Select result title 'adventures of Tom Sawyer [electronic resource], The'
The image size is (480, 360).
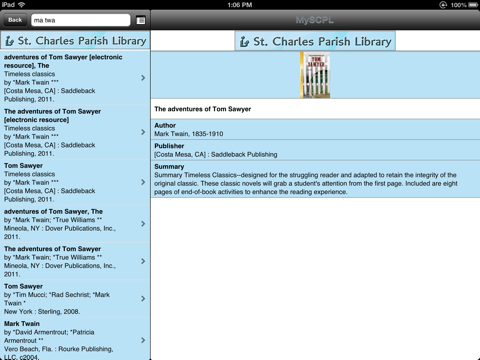pos(63,61)
